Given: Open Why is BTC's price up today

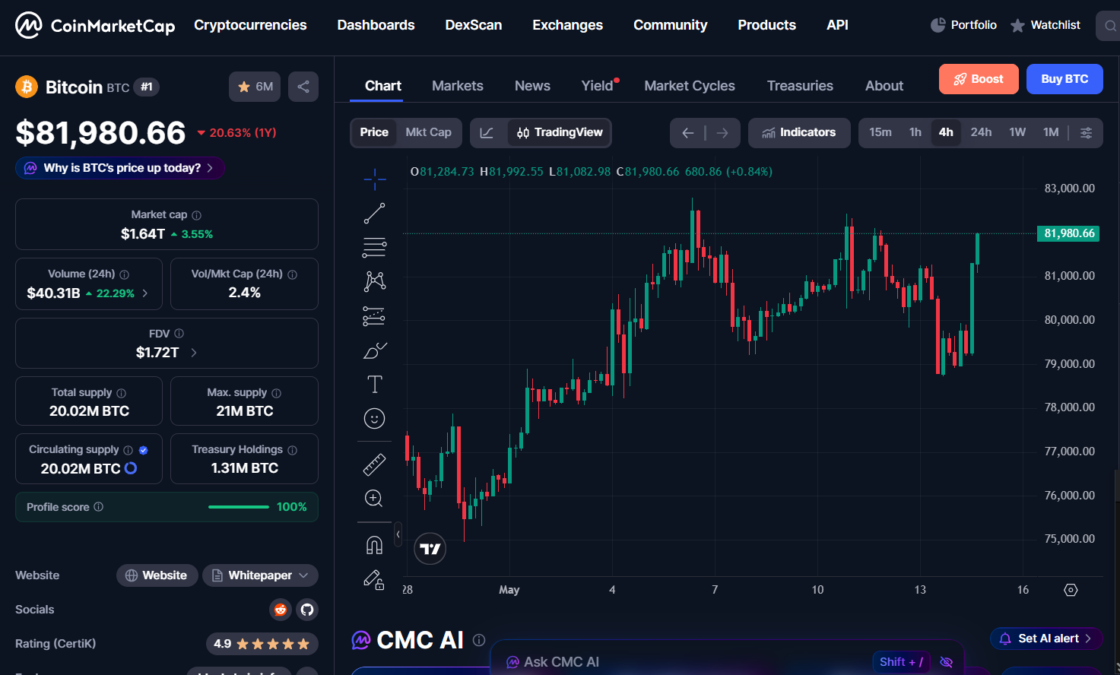Looking at the screenshot, I should (x=120, y=169).
